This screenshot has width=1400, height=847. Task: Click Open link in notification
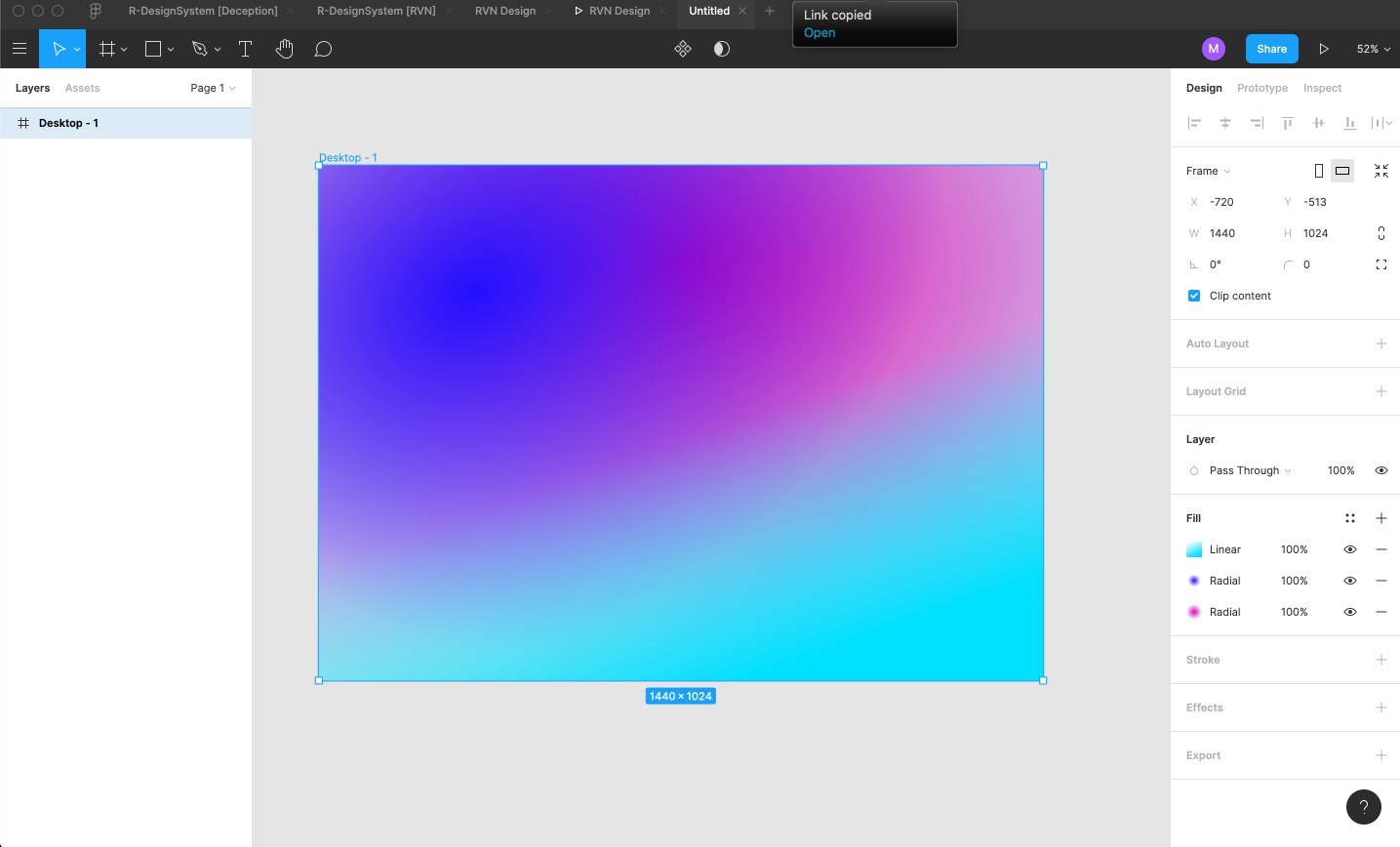click(x=820, y=32)
